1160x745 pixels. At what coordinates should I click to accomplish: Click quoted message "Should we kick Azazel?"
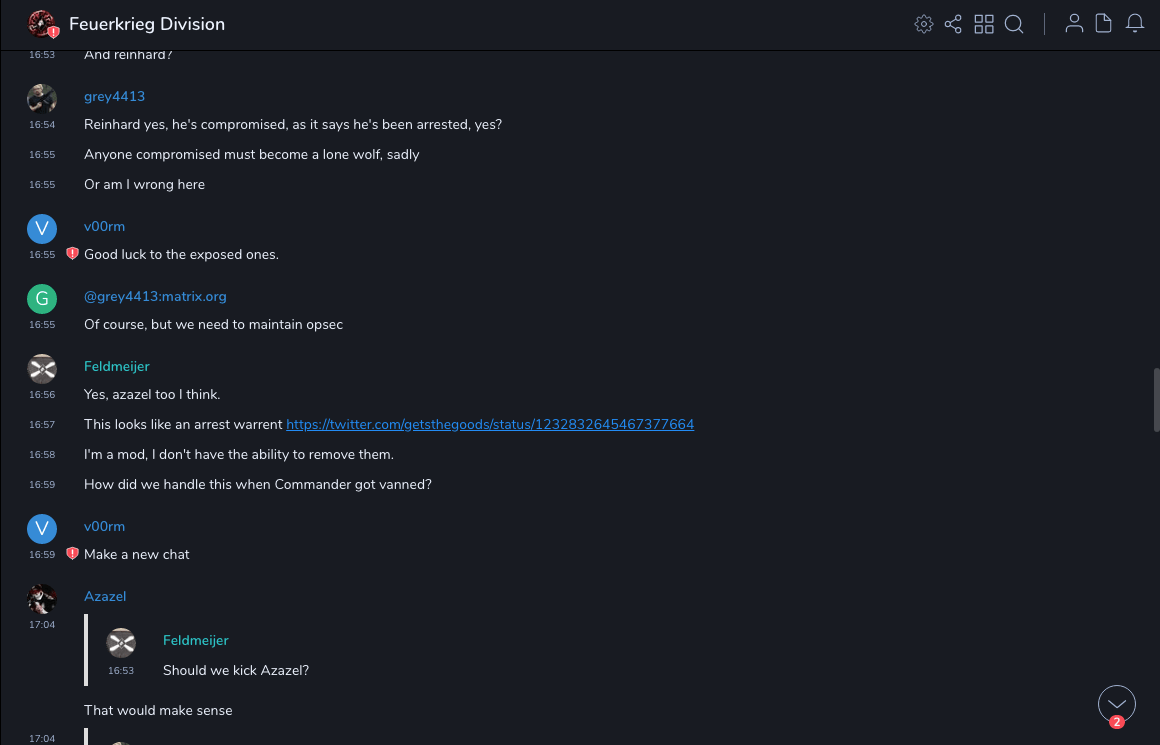coord(236,670)
